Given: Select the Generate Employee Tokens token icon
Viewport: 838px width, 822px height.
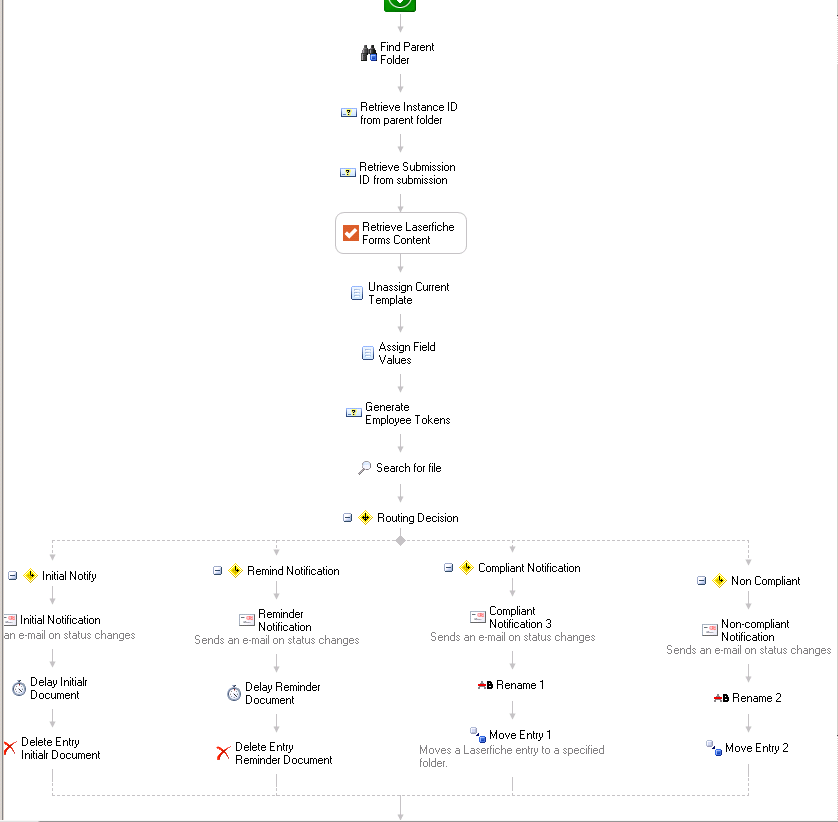Looking at the screenshot, I should point(354,413).
